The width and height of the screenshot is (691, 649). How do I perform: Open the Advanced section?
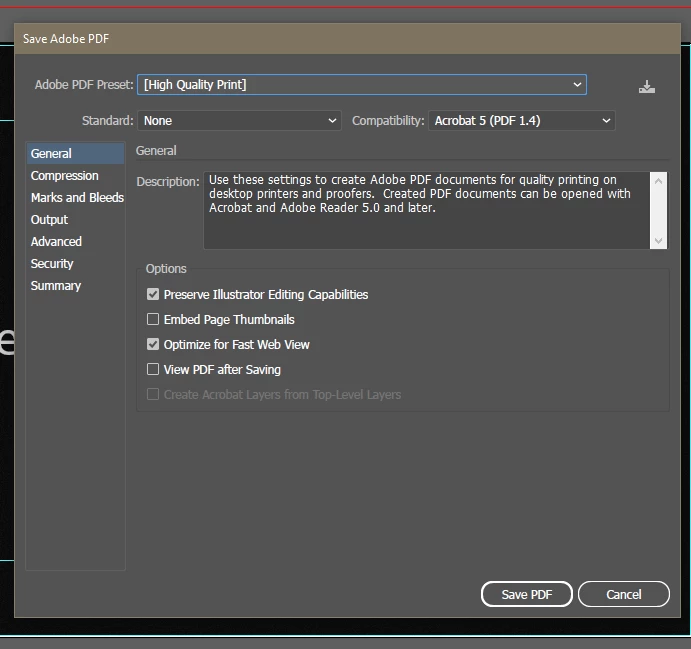click(x=75, y=241)
